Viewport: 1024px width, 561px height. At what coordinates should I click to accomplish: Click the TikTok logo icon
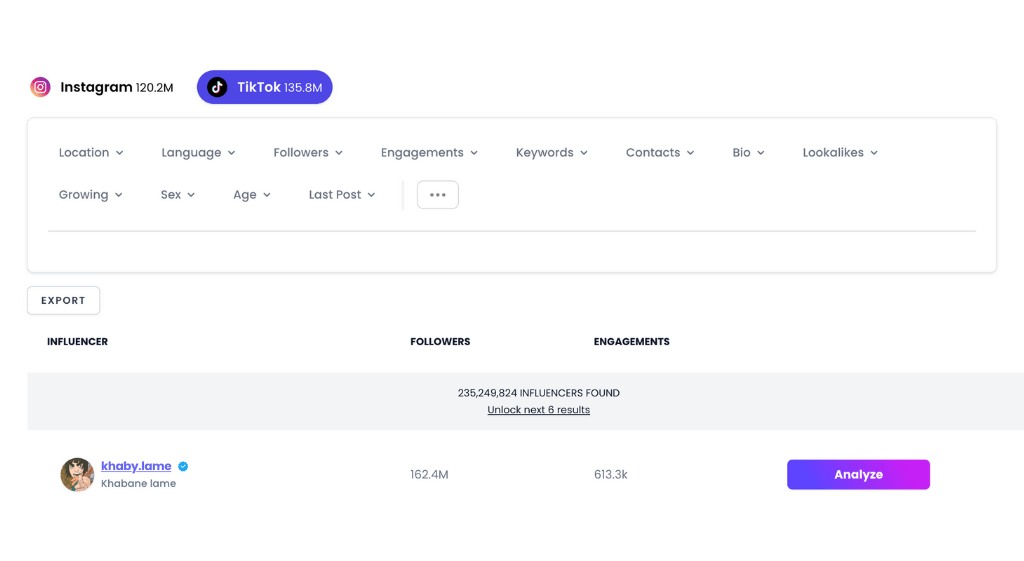click(x=217, y=87)
